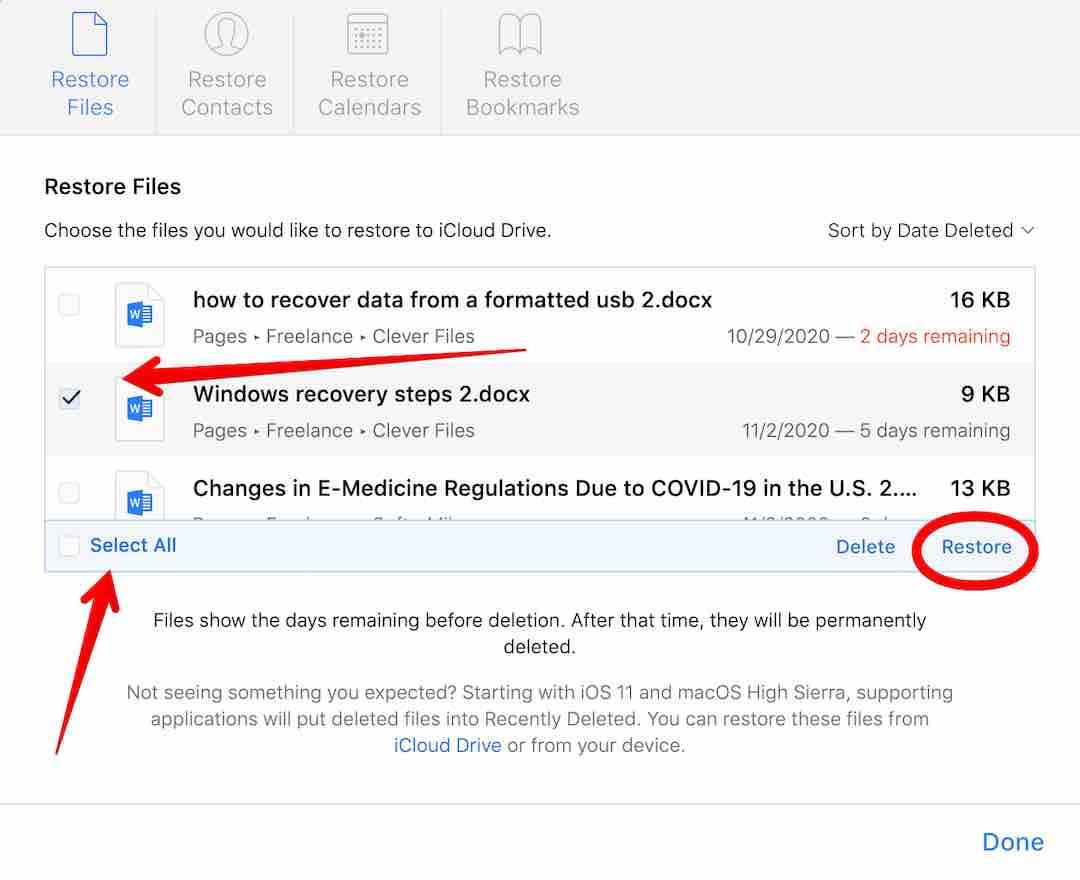Viewport: 1080px width, 880px height.
Task: Select the 'Changes in E-Medicine Regulations' file name
Action: (x=554, y=488)
